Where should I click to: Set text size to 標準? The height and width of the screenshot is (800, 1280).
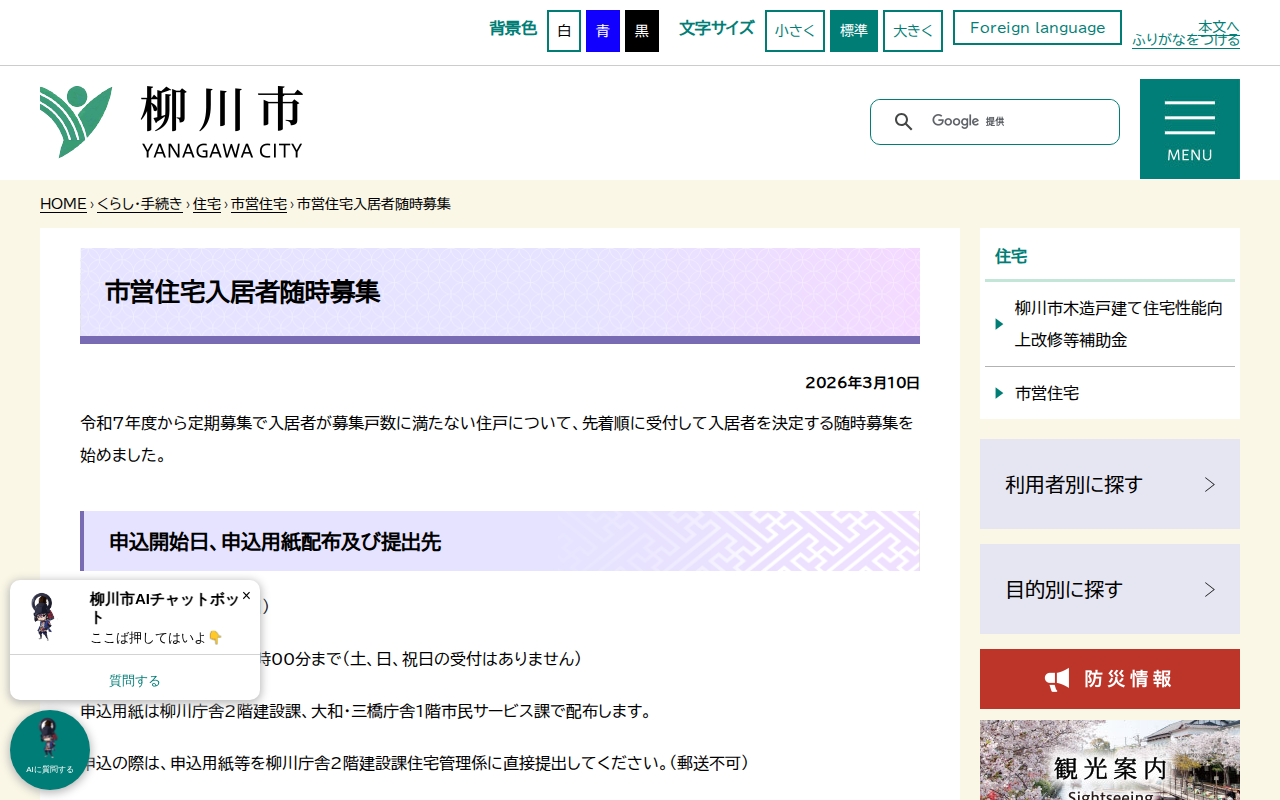click(854, 31)
